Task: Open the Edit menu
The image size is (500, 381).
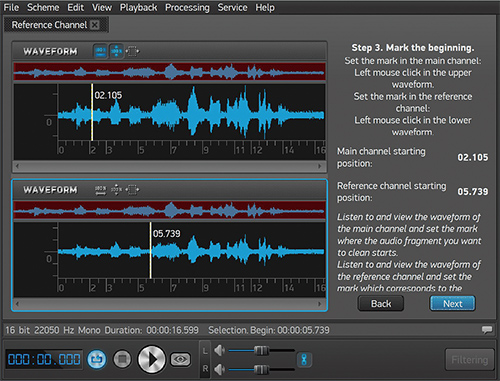Action: click(x=76, y=7)
